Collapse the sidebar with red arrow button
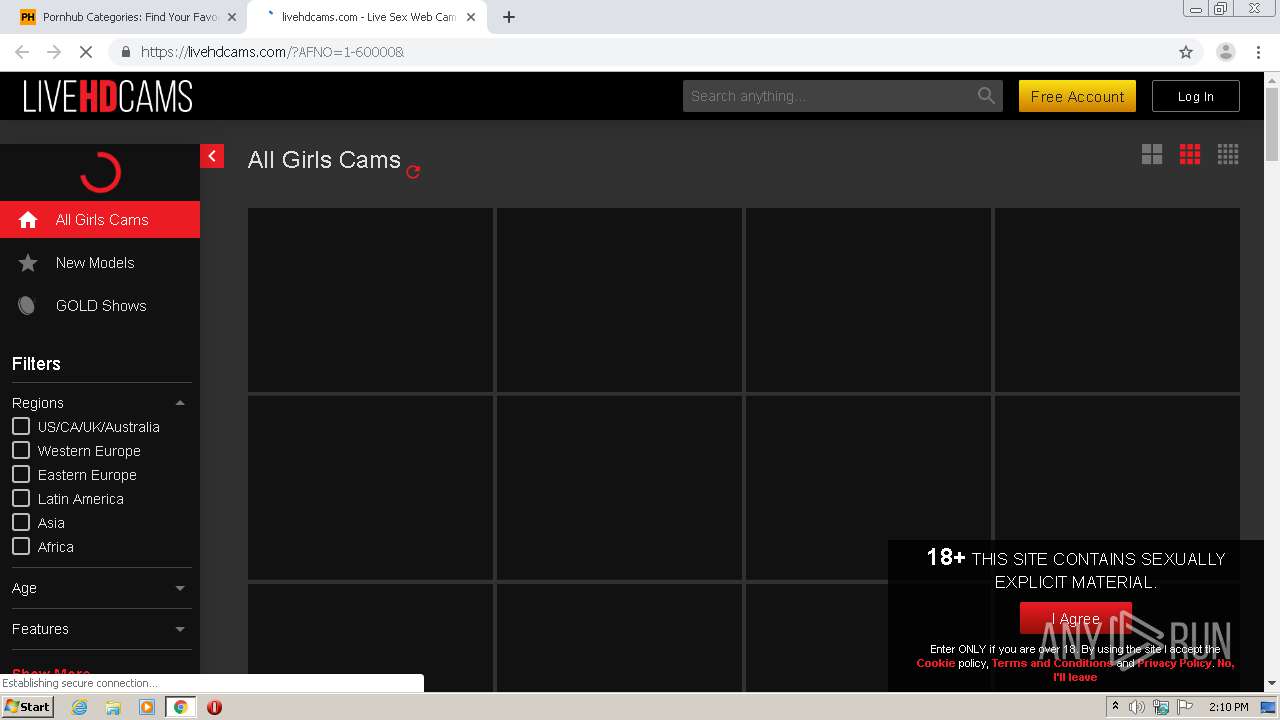1280x720 pixels. click(x=212, y=156)
